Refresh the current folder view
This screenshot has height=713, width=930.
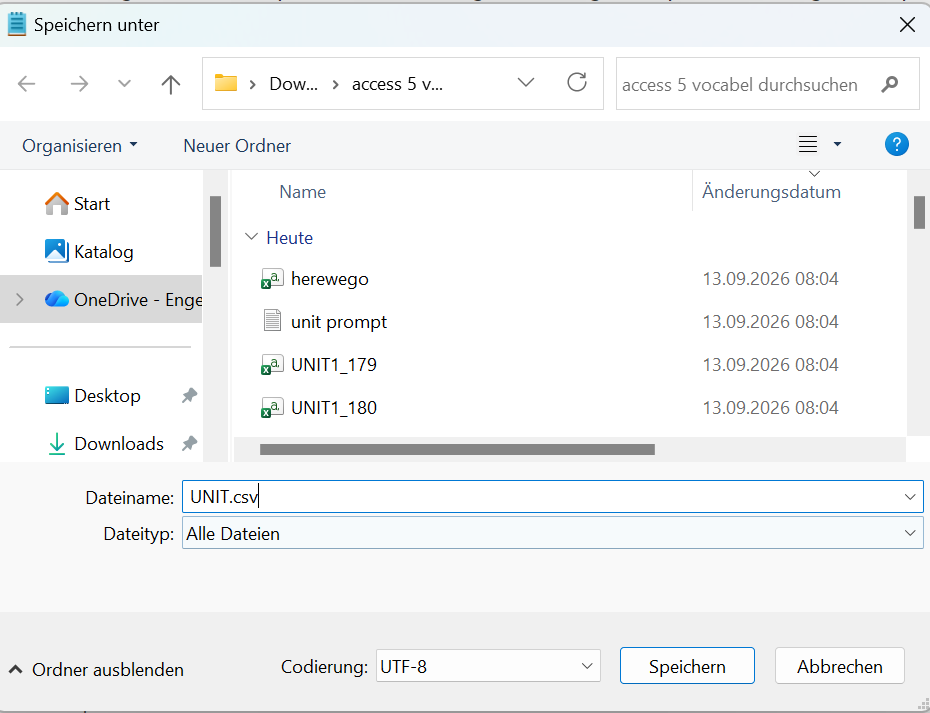click(577, 82)
